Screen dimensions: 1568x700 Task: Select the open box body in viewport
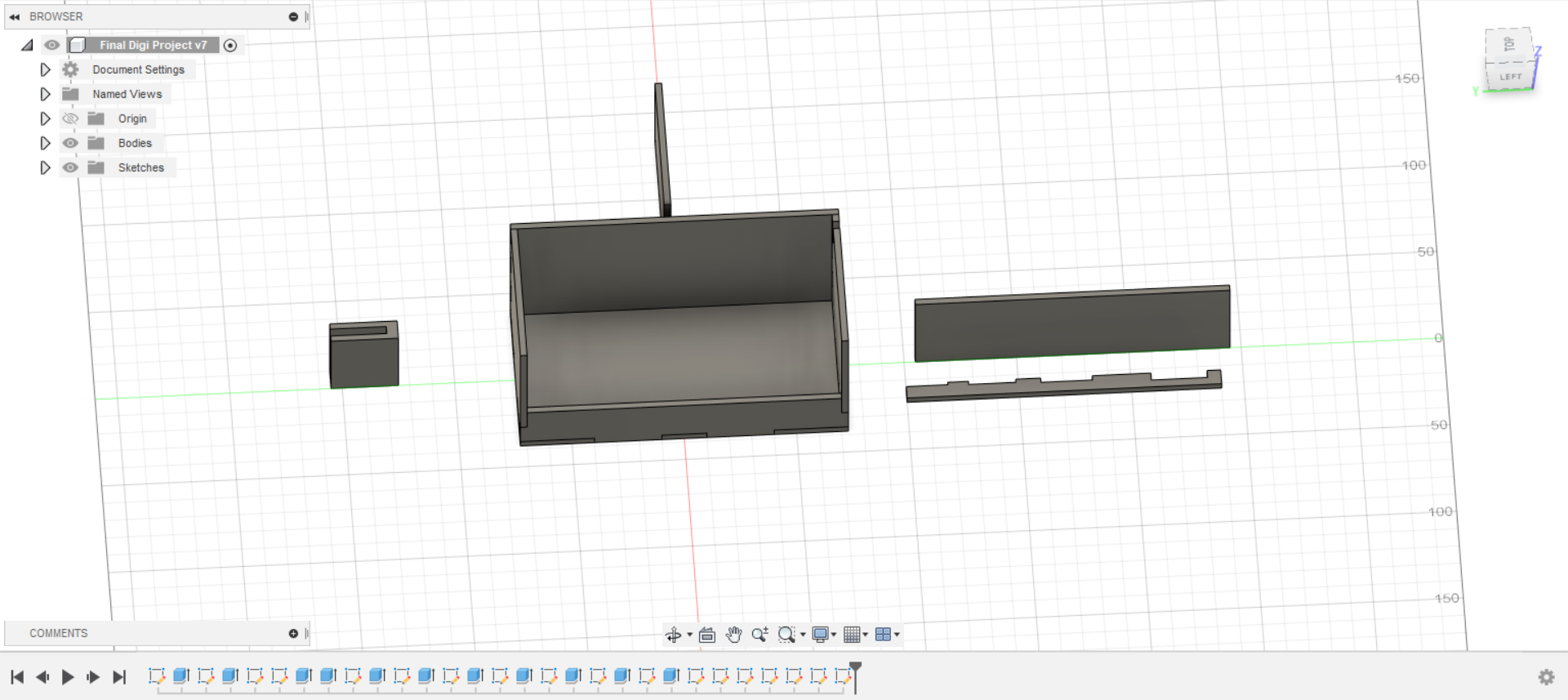[679, 327]
